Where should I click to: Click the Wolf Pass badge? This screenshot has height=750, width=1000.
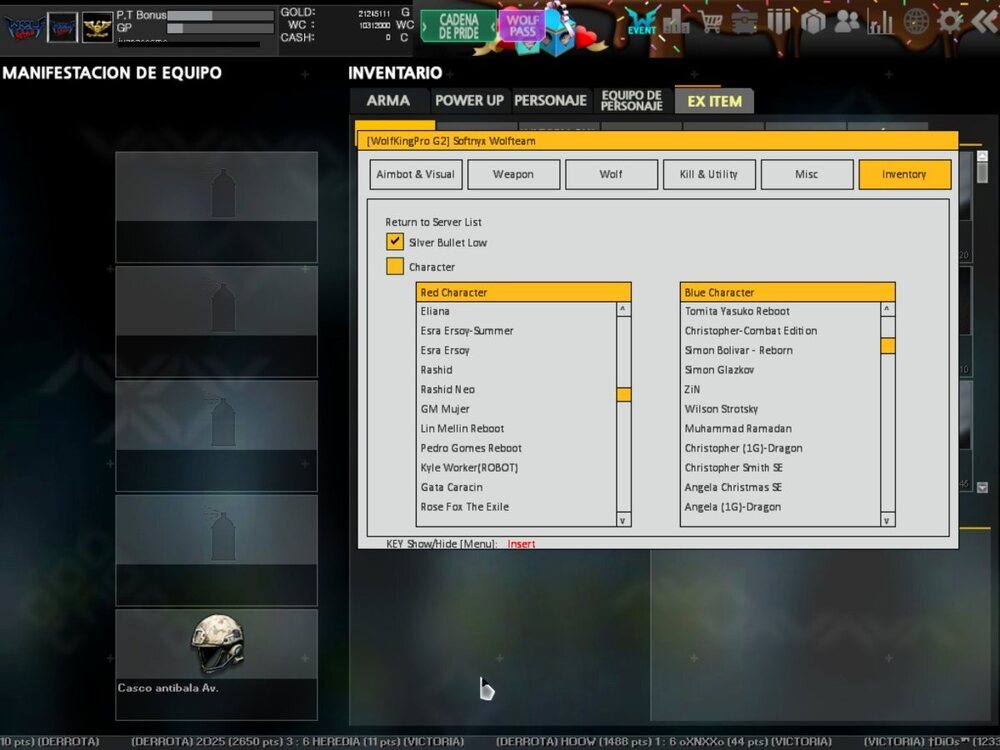(522, 23)
